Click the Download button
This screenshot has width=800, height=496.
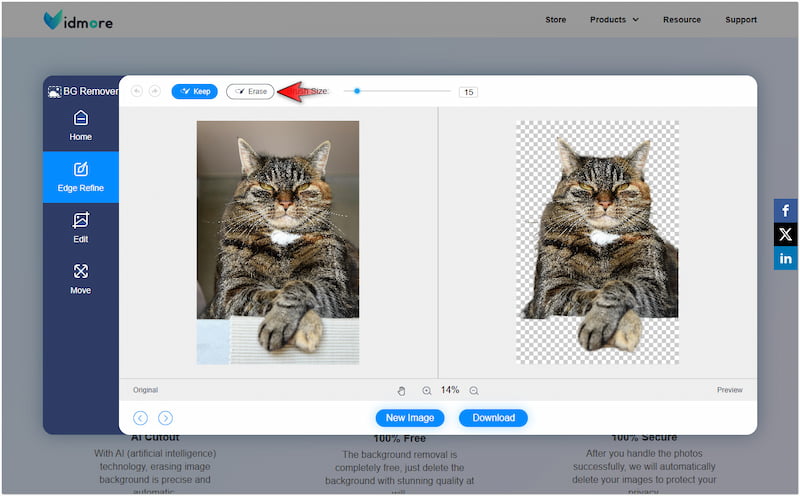pos(493,418)
